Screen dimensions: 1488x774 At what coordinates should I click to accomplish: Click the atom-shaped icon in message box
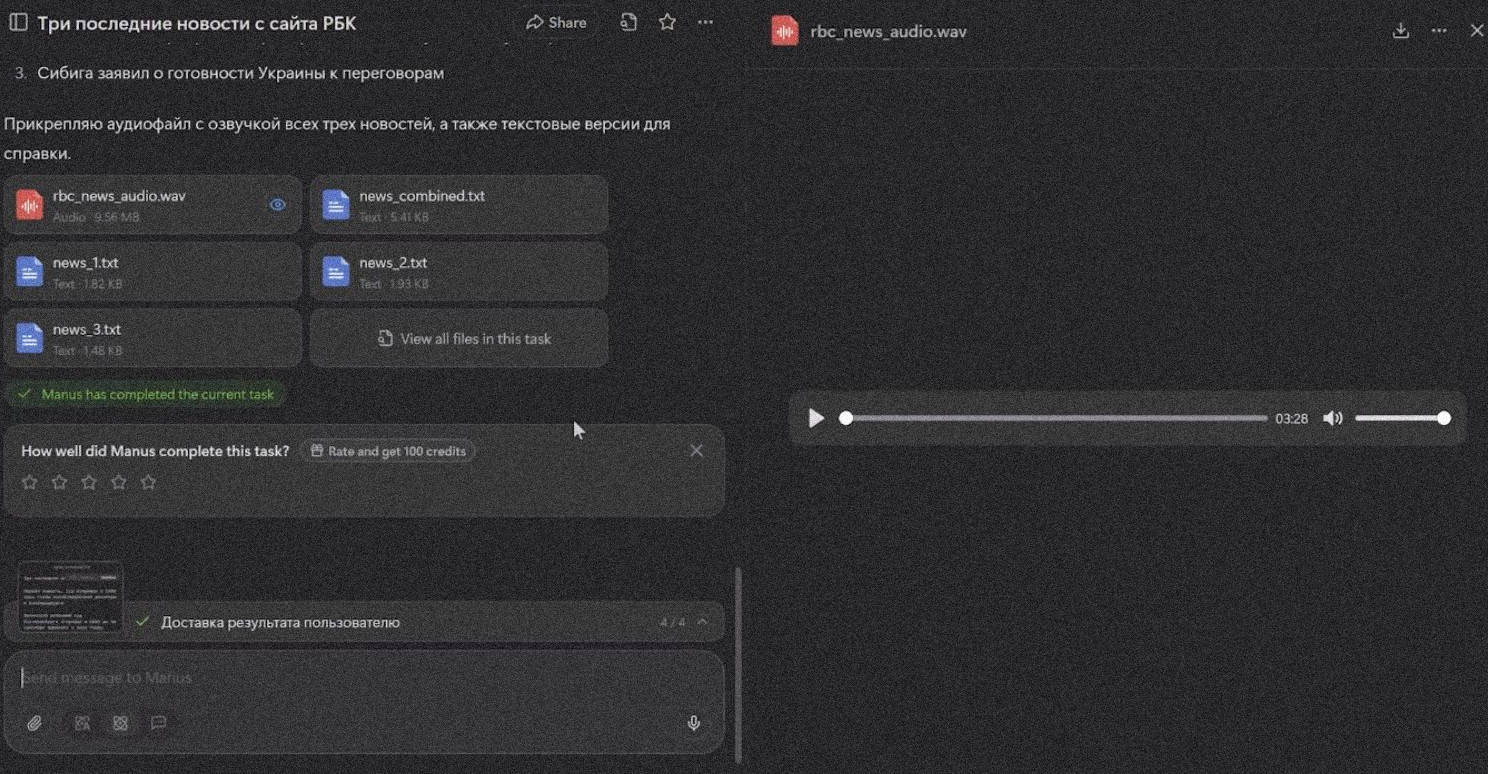120,723
